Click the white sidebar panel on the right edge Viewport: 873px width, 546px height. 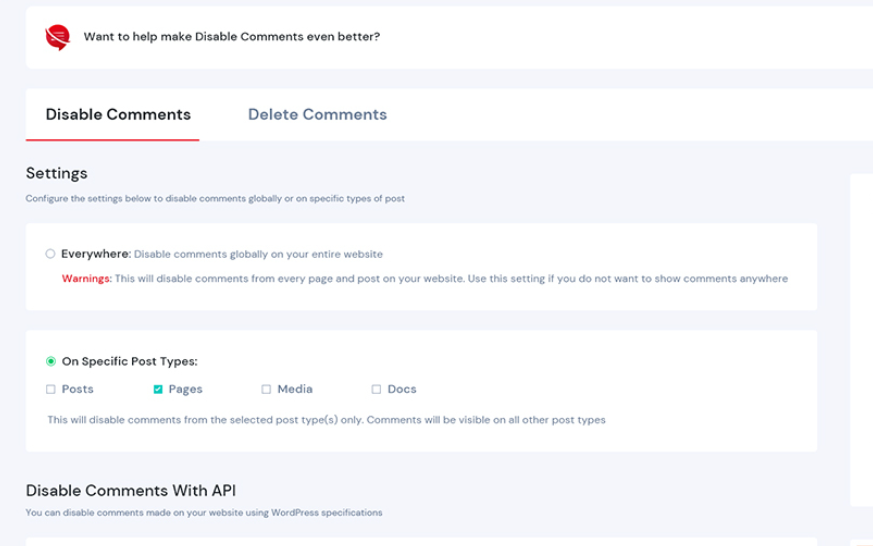tap(861, 340)
